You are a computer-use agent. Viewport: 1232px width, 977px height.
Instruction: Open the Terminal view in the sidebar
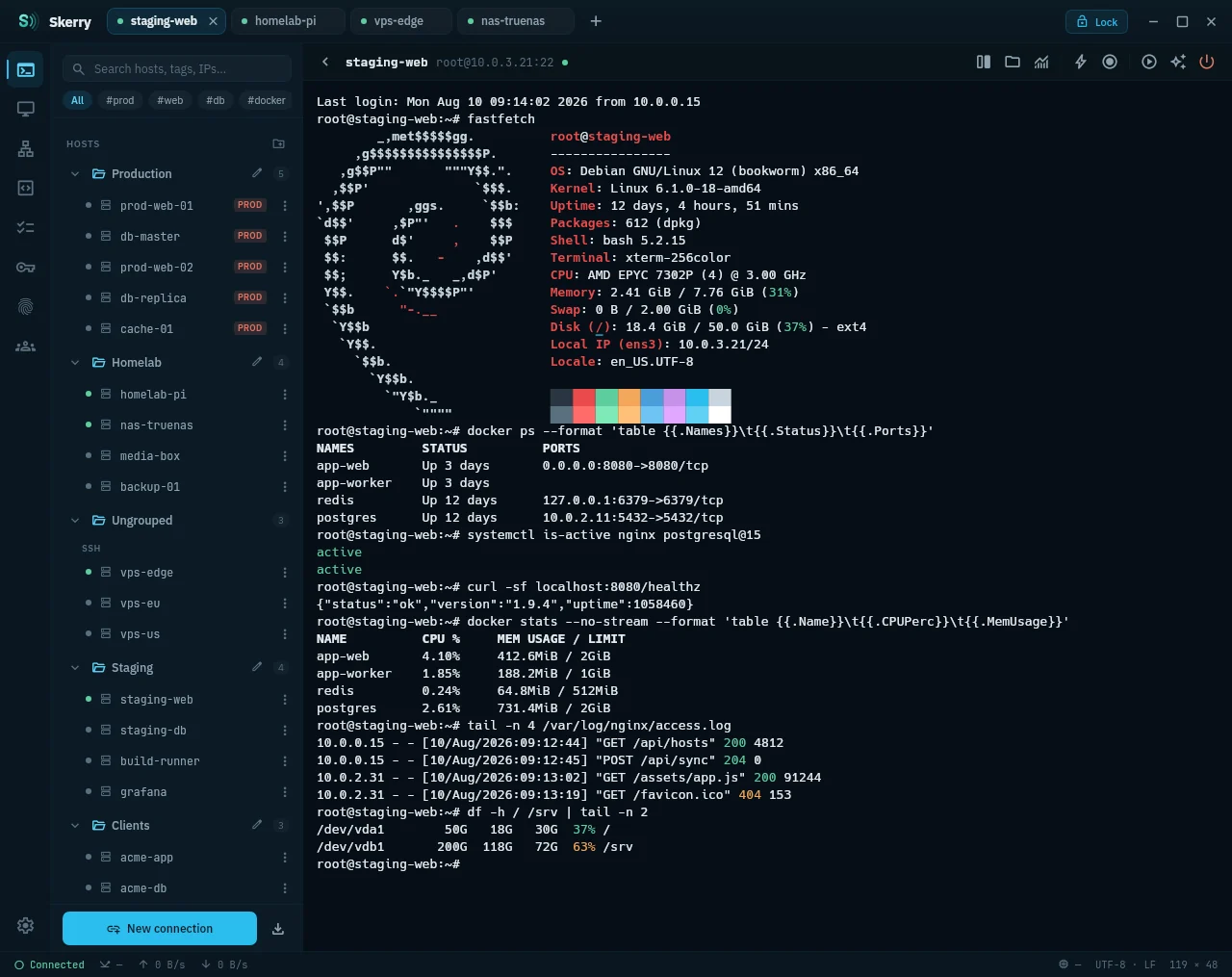pos(26,69)
